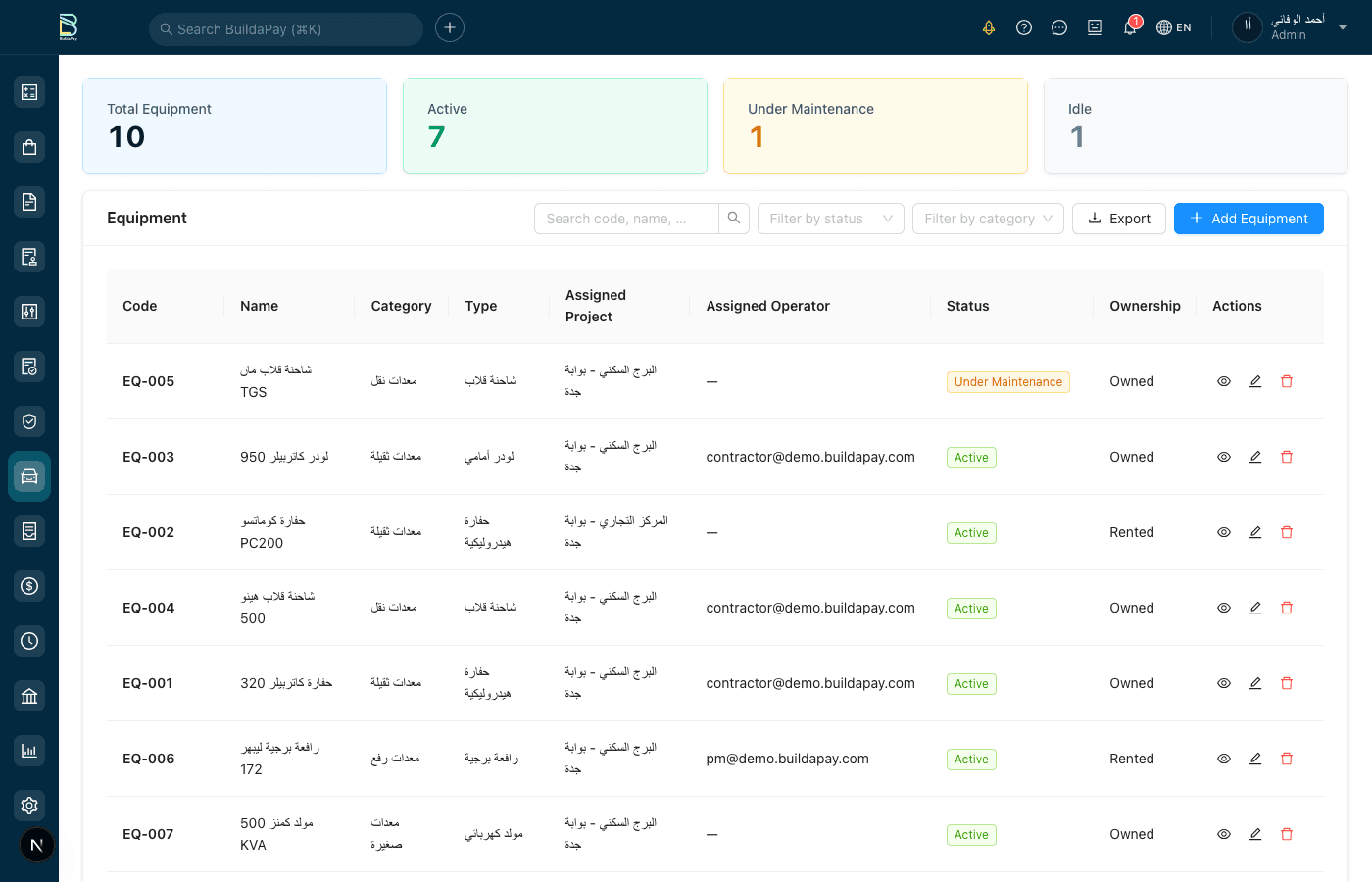Open the Dashboard icon at sidebar top
Viewport: 1372px width, 882px height.
[28, 91]
